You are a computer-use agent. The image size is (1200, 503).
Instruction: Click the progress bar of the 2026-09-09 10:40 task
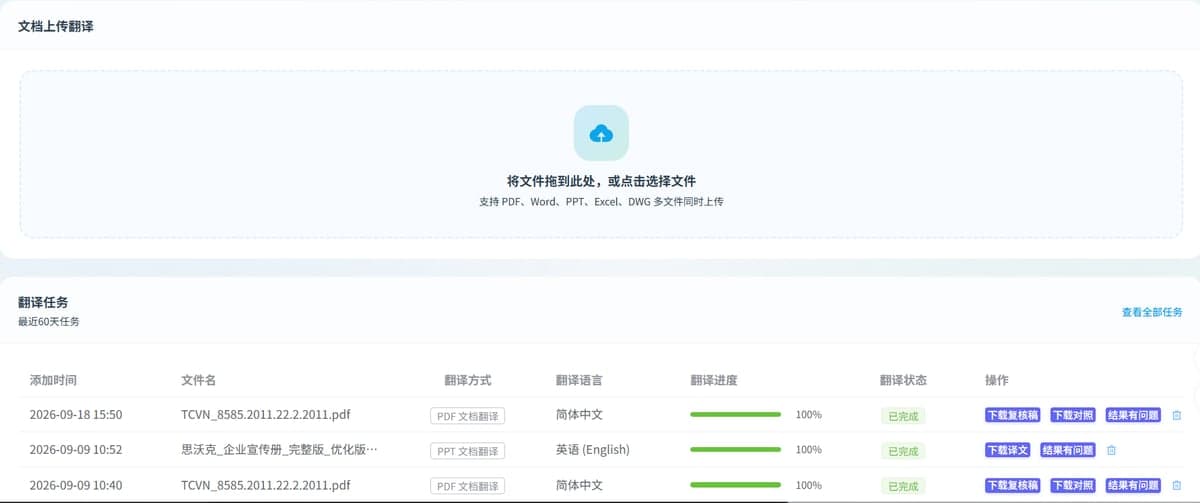pyautogui.click(x=735, y=484)
